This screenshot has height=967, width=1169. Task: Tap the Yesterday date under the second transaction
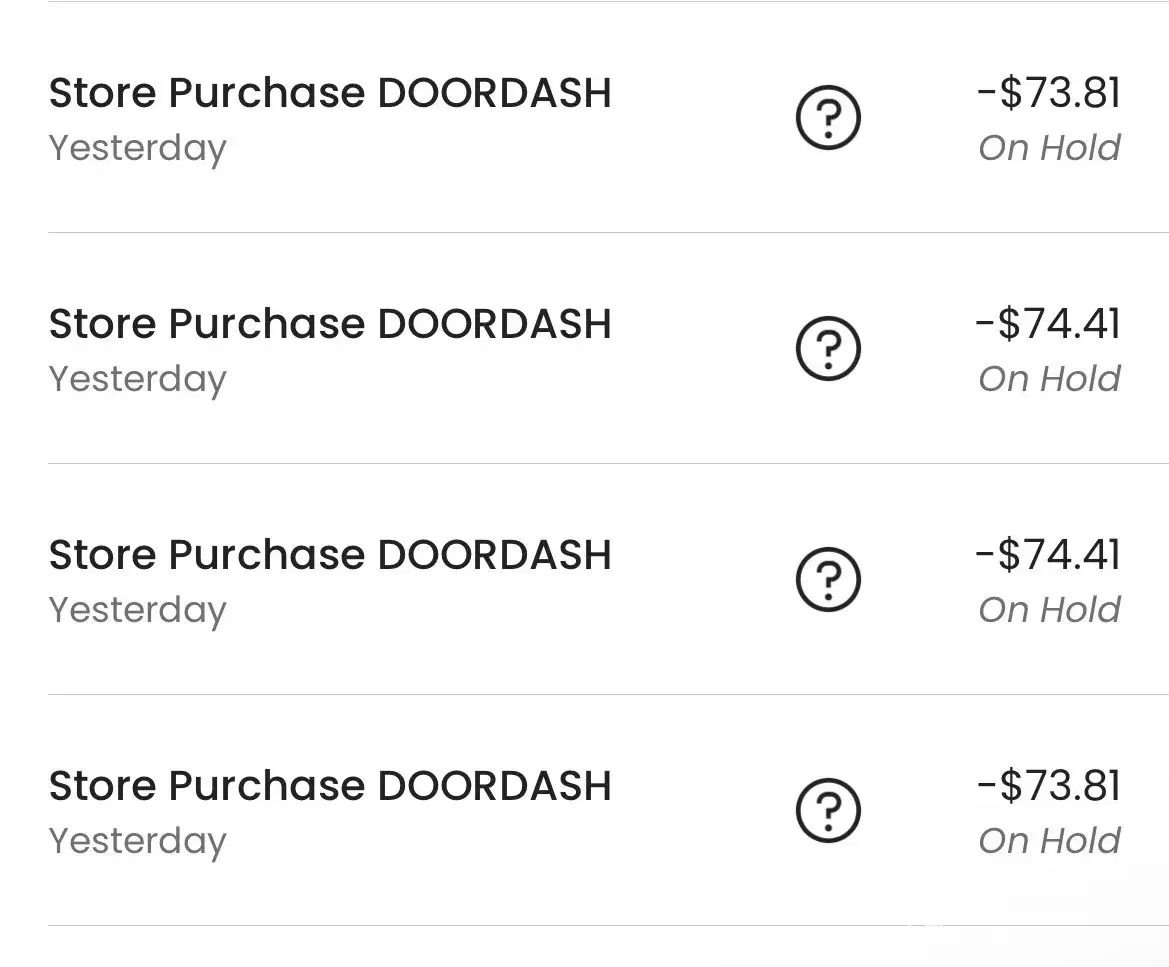[x=138, y=379]
